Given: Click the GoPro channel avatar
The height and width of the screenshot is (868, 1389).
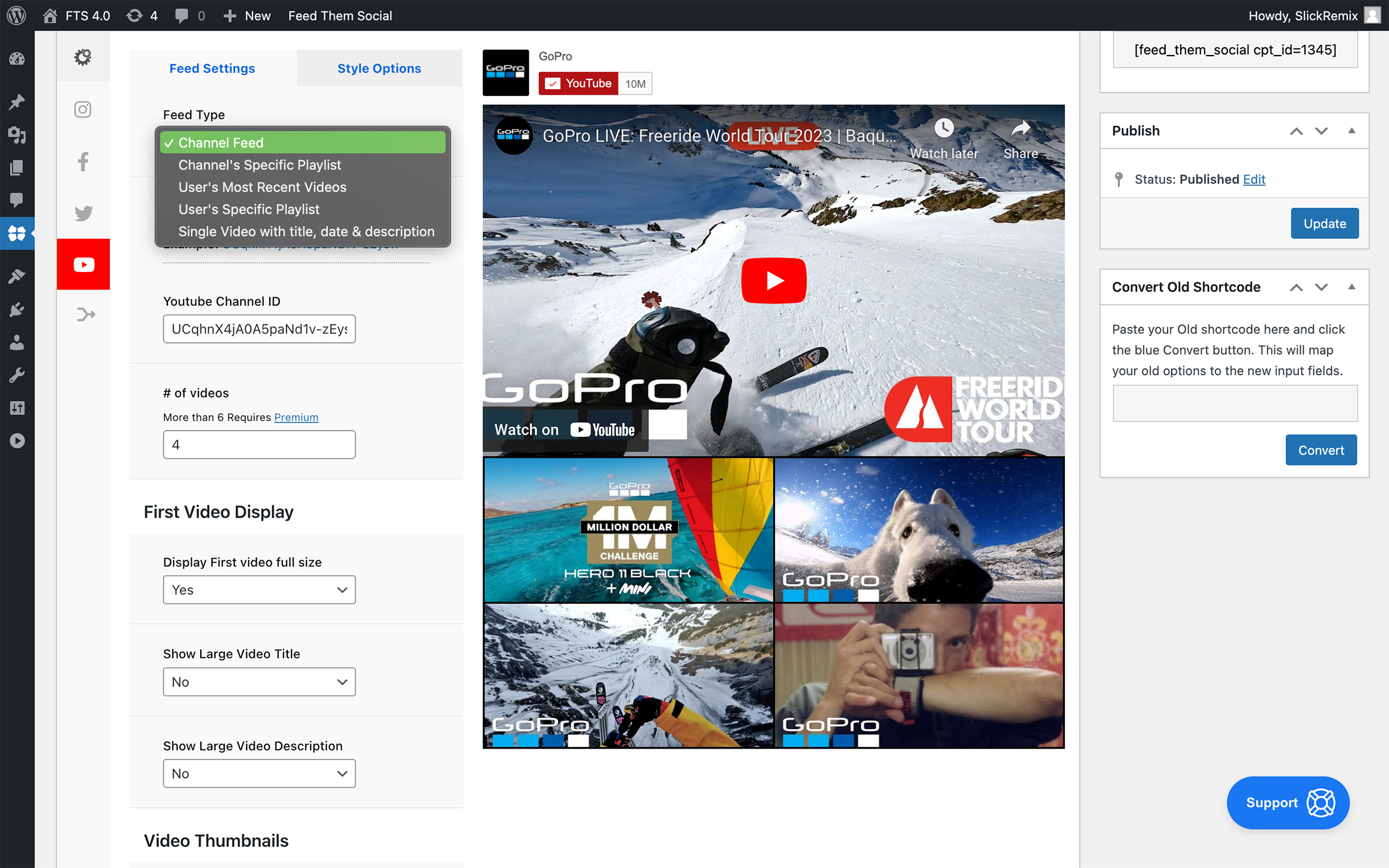Looking at the screenshot, I should point(505,72).
